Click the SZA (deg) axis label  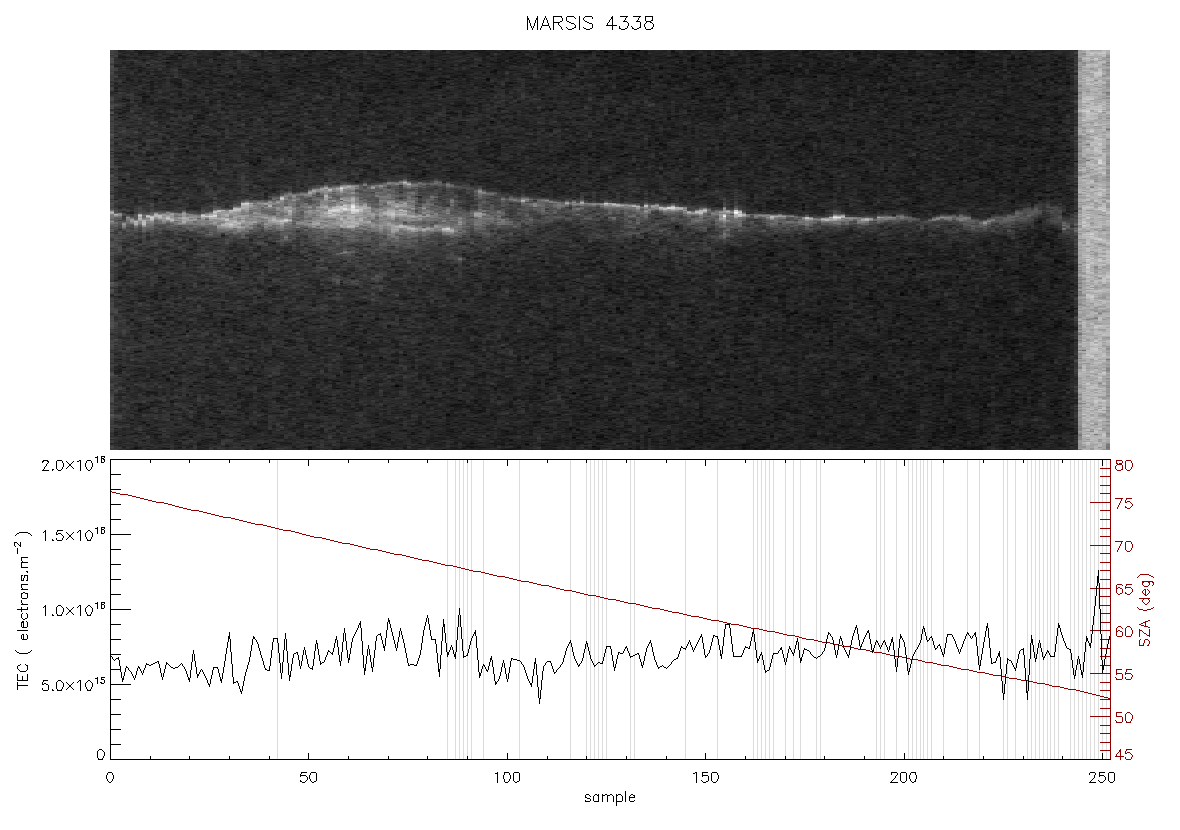tap(1145, 610)
